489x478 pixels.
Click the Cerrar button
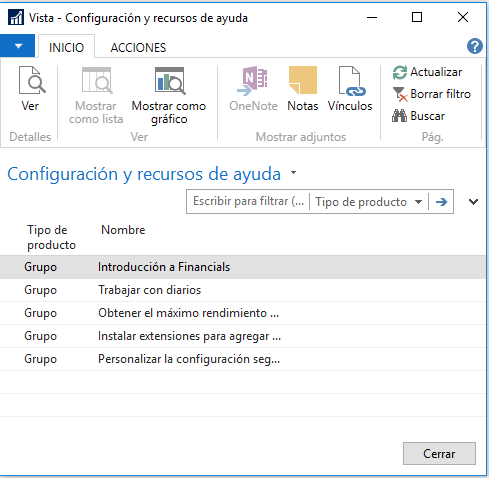coord(439,454)
